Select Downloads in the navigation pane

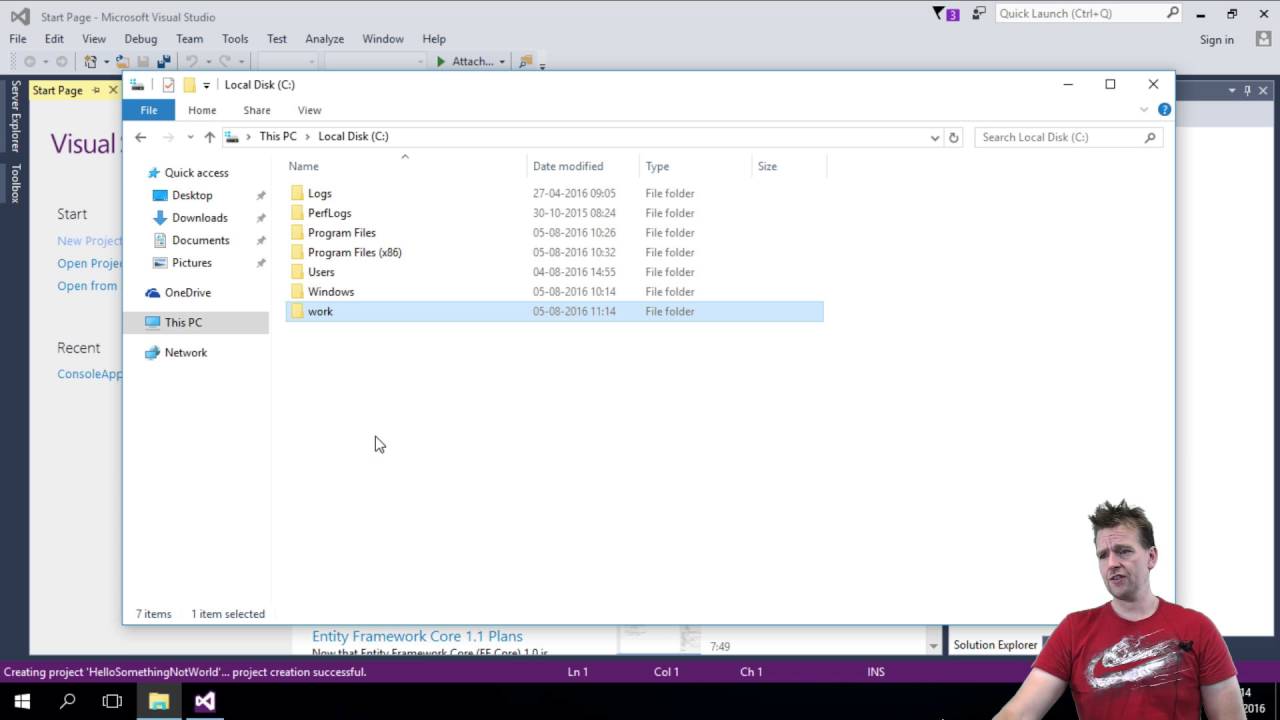198,218
